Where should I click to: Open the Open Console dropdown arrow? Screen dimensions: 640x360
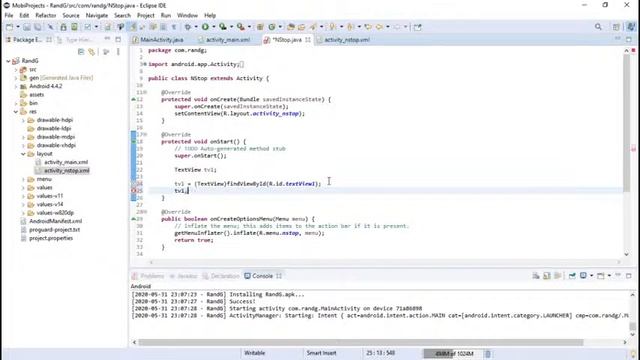point(609,276)
